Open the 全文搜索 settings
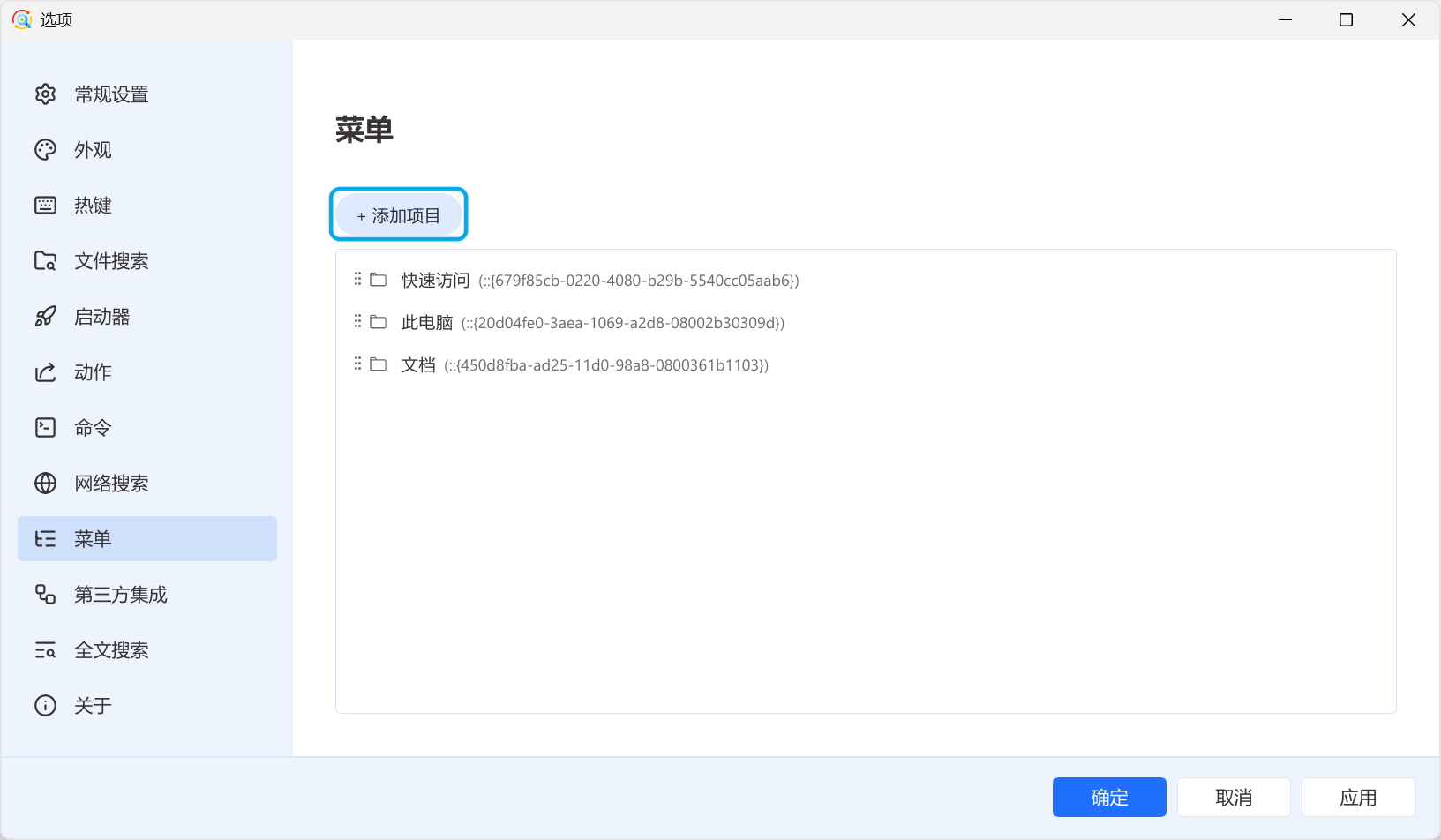Screen dimensions: 1441x840 pos(147,650)
